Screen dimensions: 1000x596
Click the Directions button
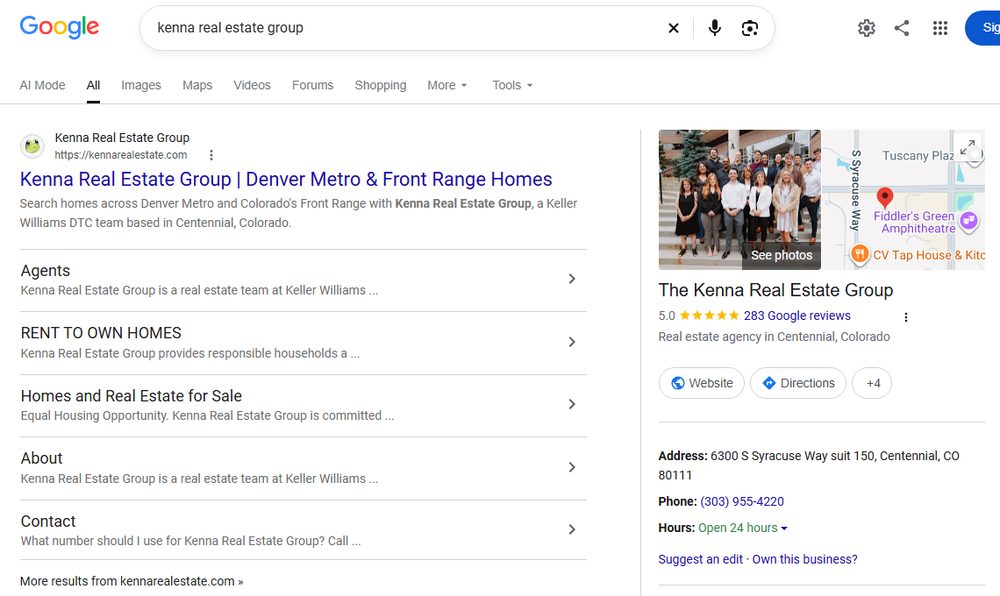(x=798, y=383)
